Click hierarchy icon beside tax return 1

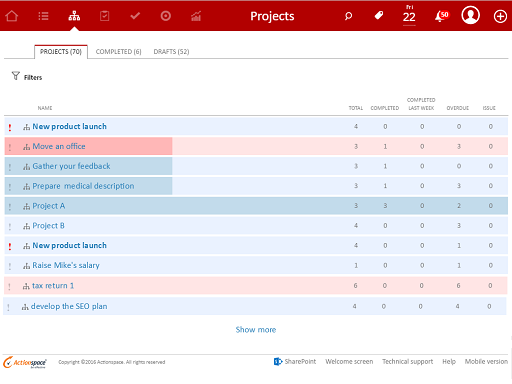click(26, 286)
